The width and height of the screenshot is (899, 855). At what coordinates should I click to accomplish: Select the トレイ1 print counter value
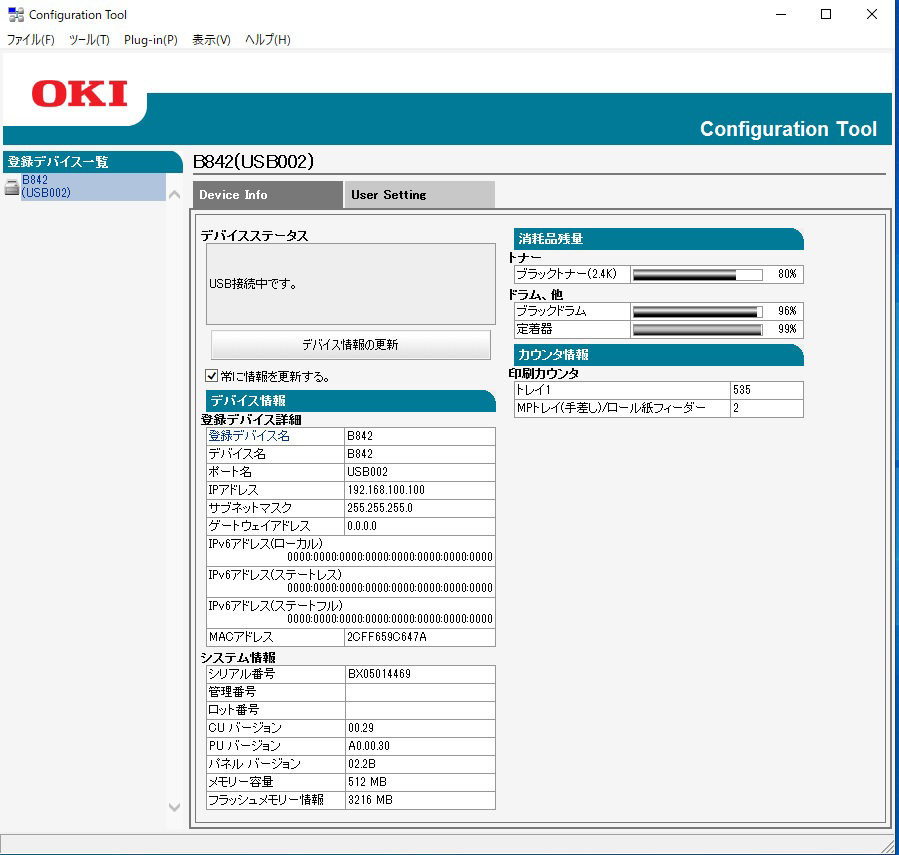coord(766,390)
